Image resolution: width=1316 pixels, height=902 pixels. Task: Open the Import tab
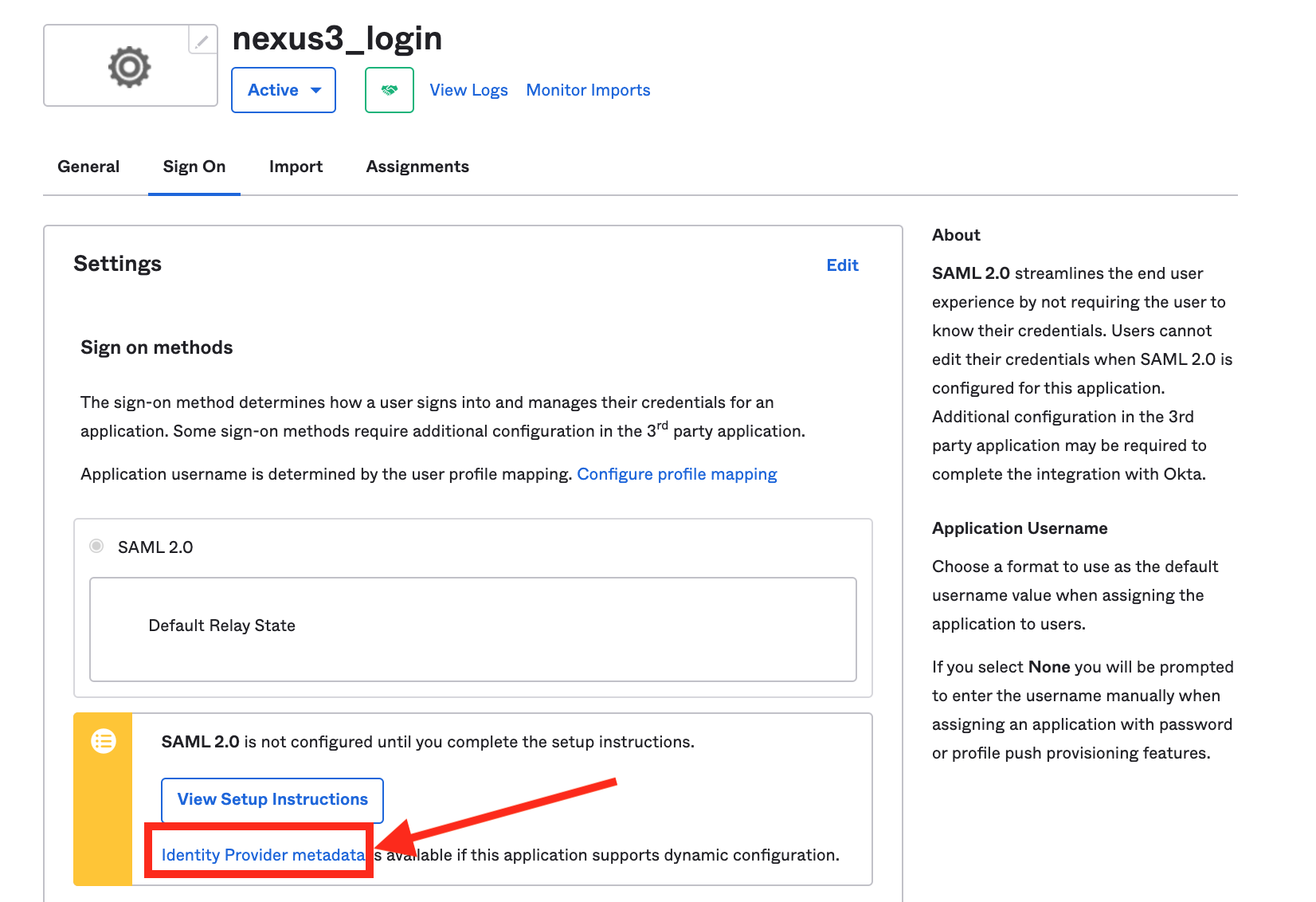(296, 167)
